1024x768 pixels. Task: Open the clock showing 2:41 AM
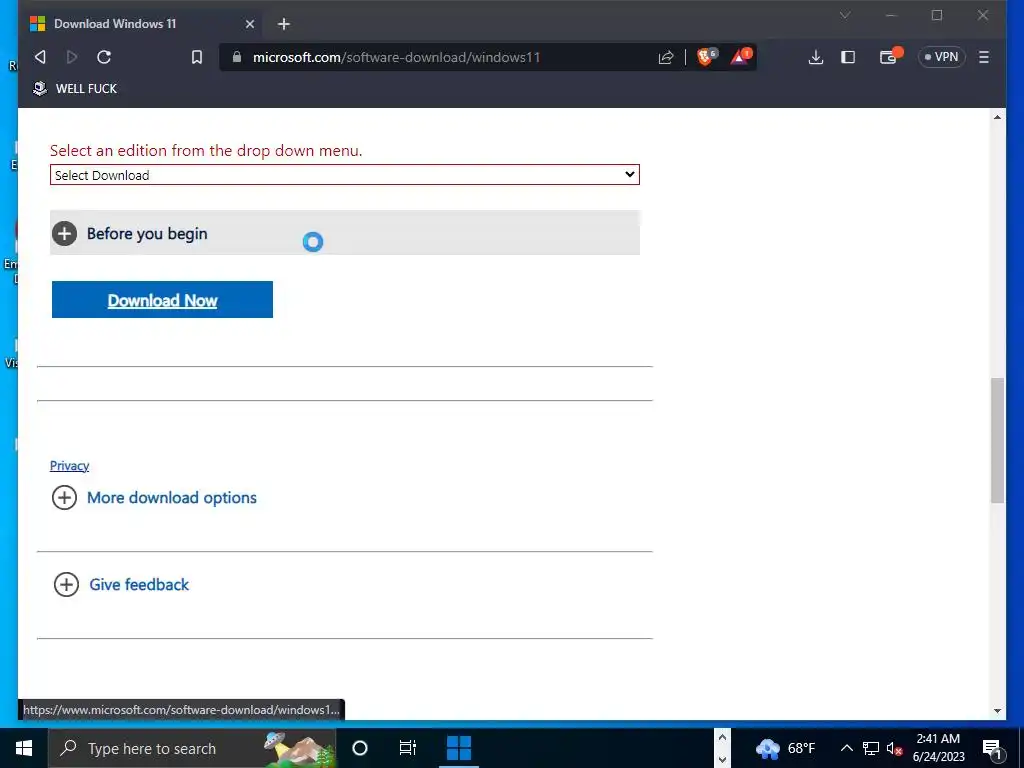(x=938, y=748)
